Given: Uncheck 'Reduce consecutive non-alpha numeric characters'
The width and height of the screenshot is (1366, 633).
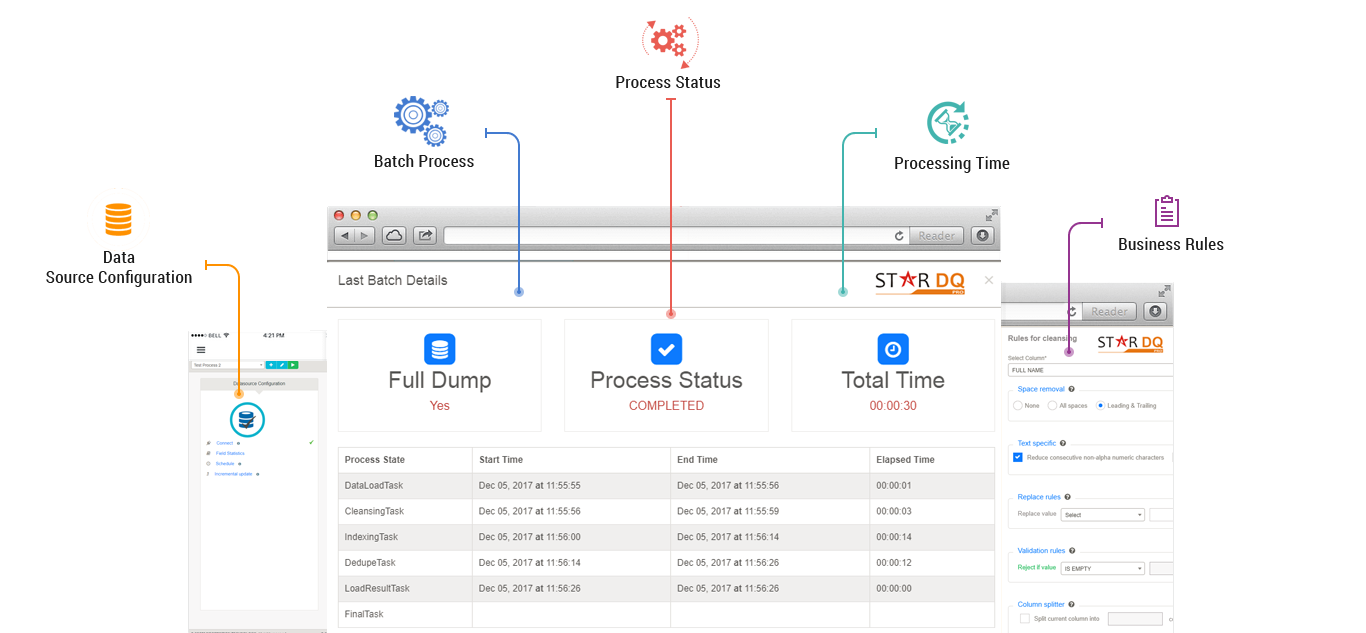Looking at the screenshot, I should pyautogui.click(x=1018, y=457).
